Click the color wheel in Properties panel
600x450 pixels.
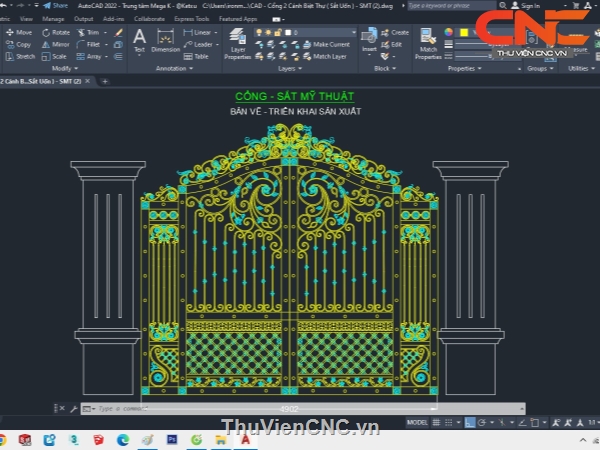[x=449, y=32]
